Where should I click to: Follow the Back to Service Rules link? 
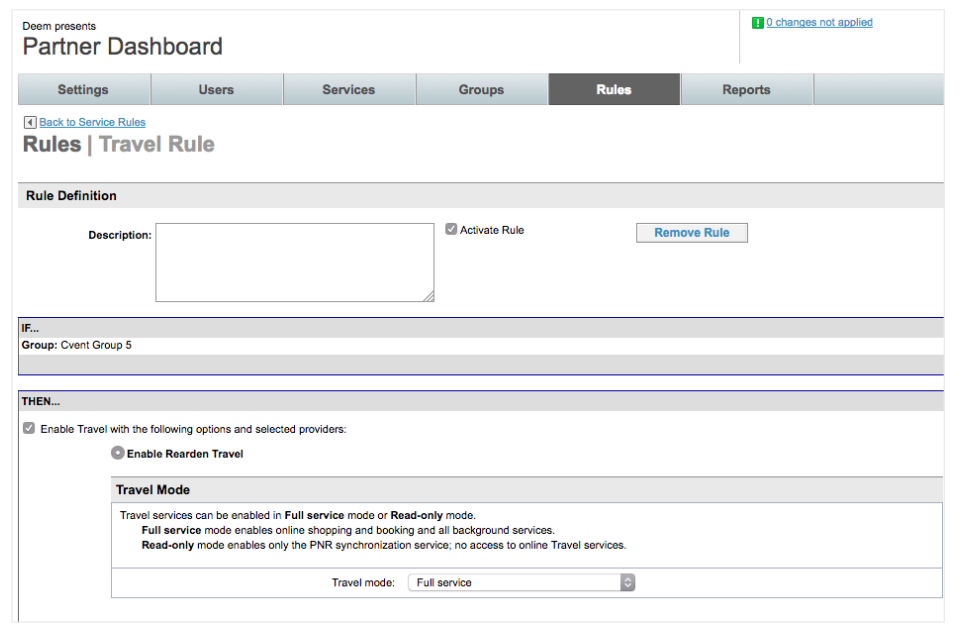(x=92, y=122)
